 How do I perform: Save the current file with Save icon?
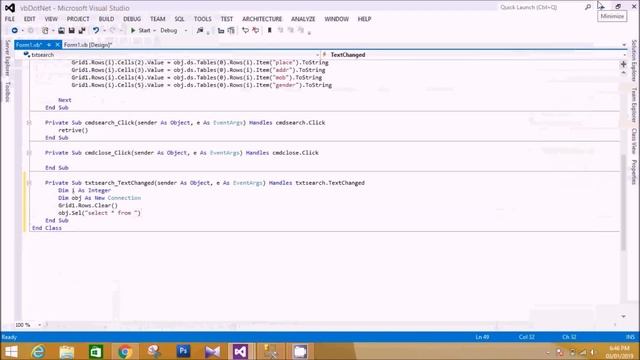pyautogui.click(x=71, y=31)
